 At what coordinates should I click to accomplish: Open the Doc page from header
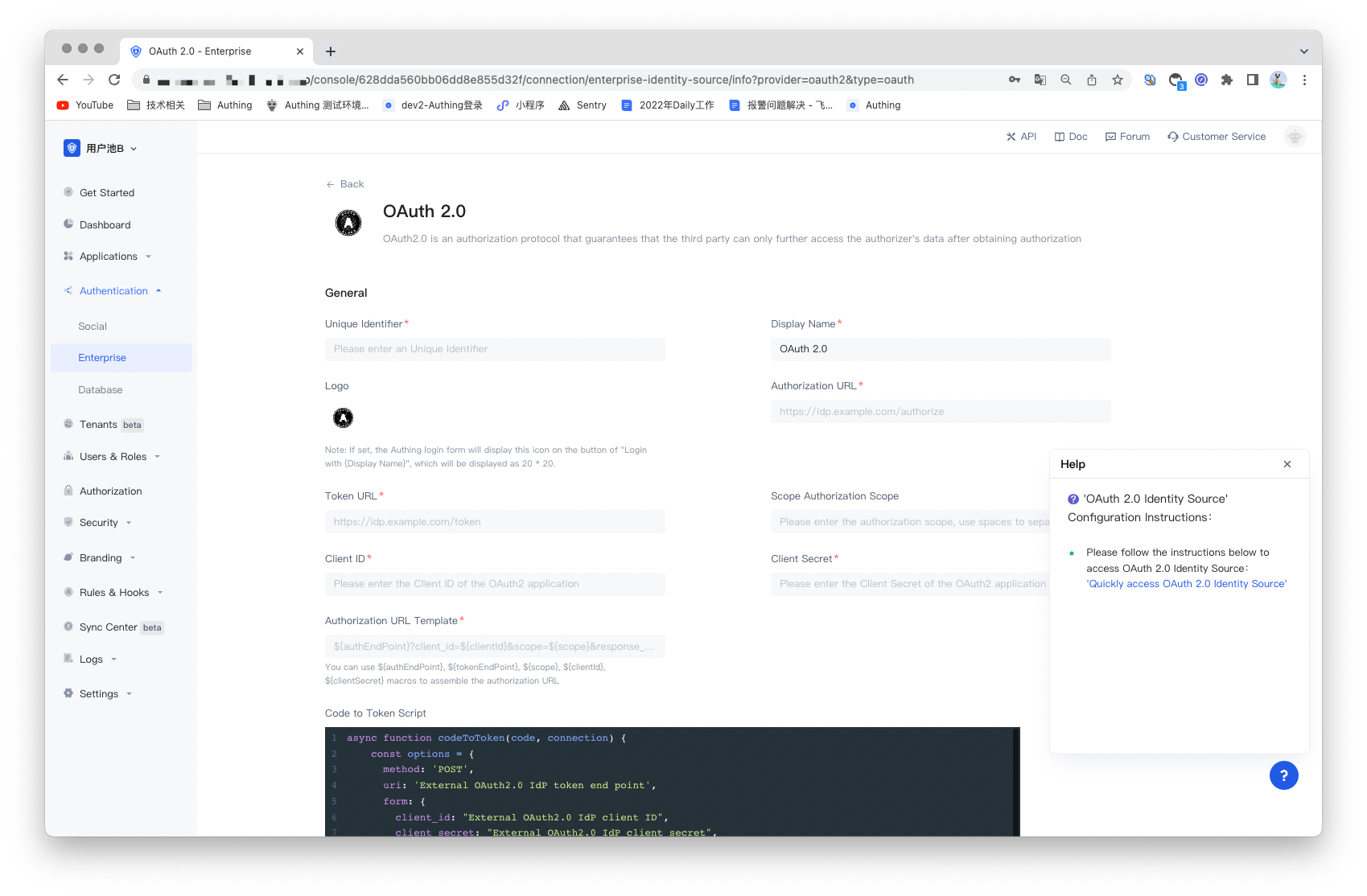tap(1071, 137)
